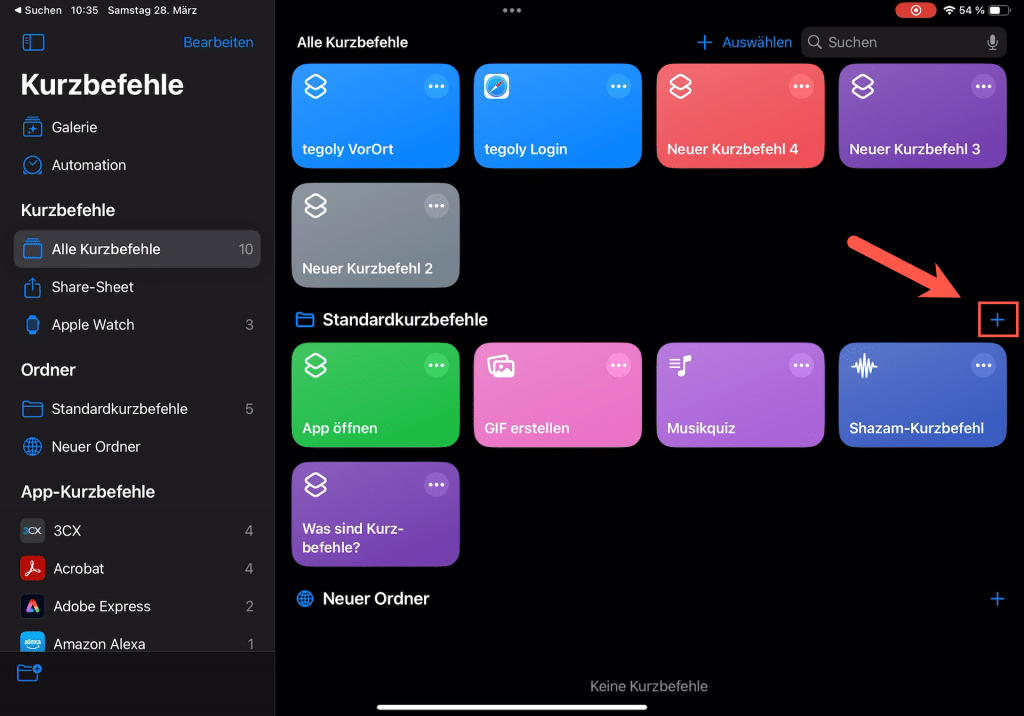The width and height of the screenshot is (1024, 716).
Task: Tap the Auswählen button
Action: (756, 42)
